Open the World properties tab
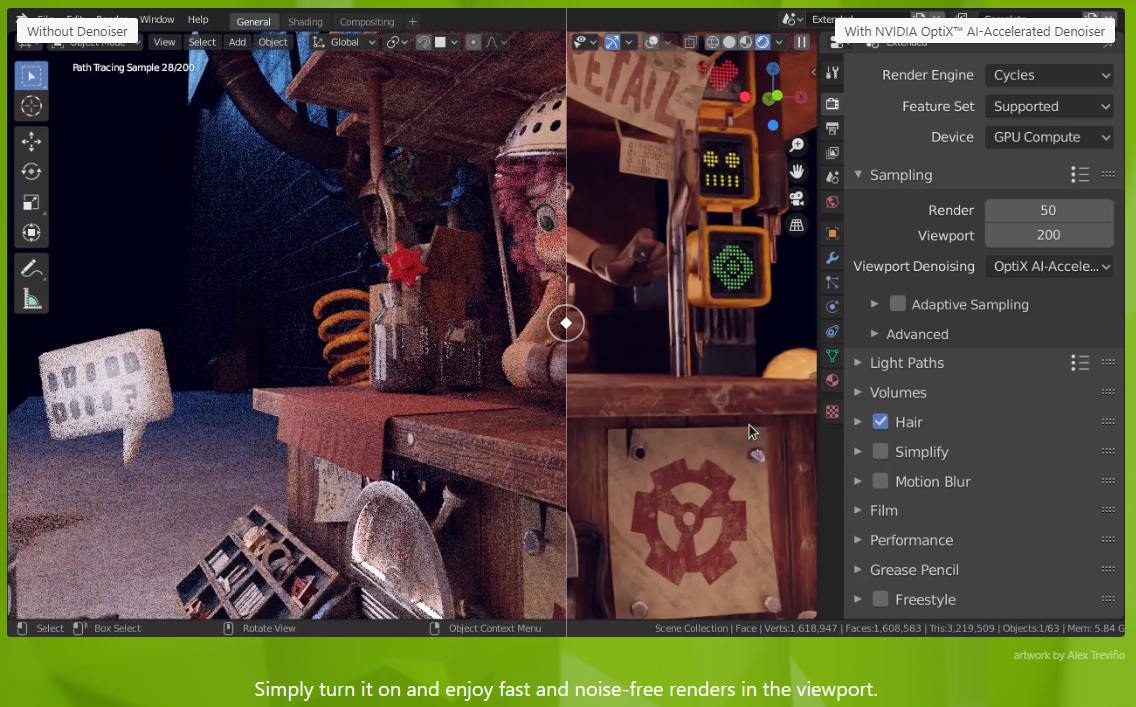Image resolution: width=1136 pixels, height=707 pixels. 832,202
